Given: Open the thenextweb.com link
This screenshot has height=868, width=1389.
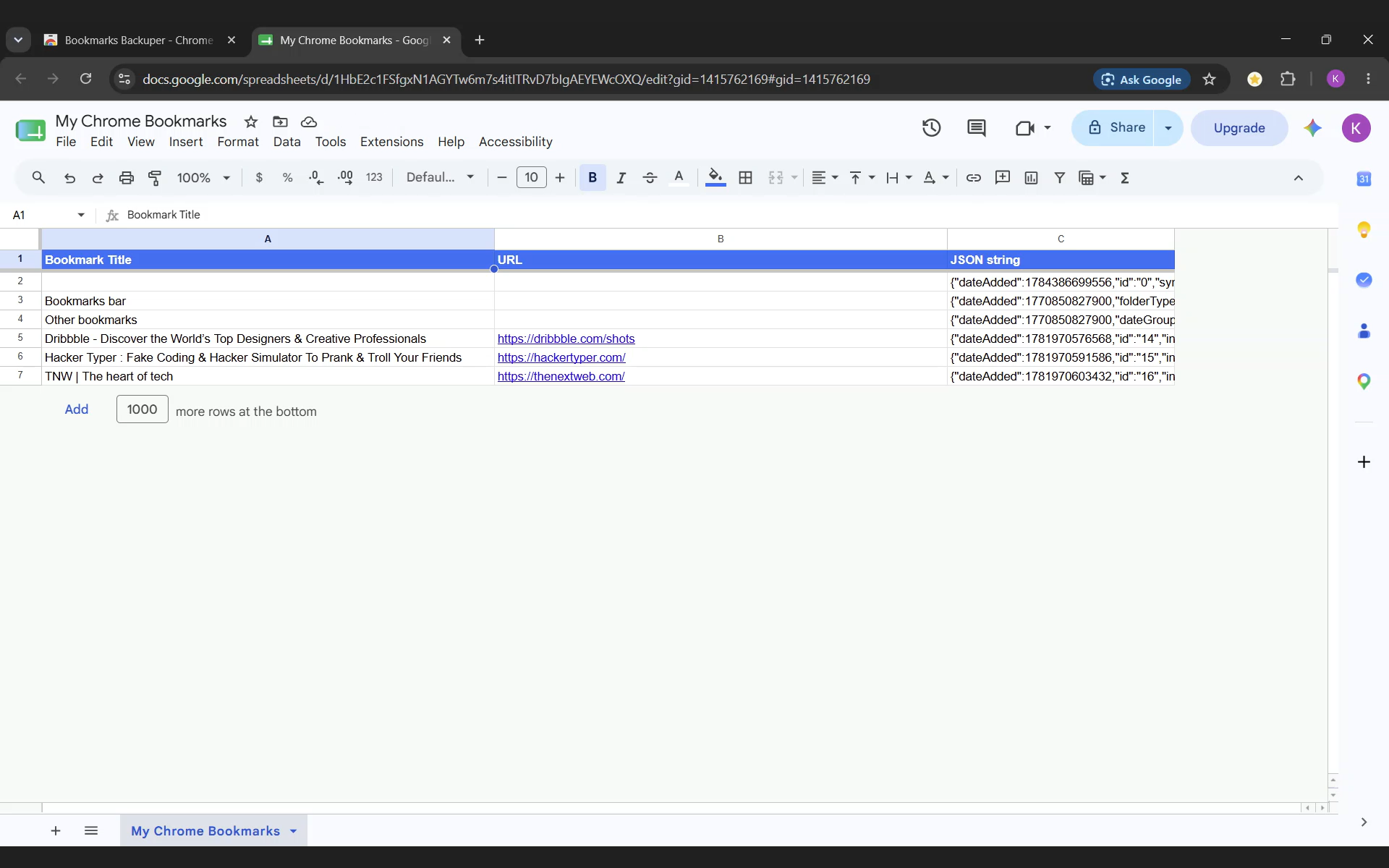Looking at the screenshot, I should click(x=561, y=376).
